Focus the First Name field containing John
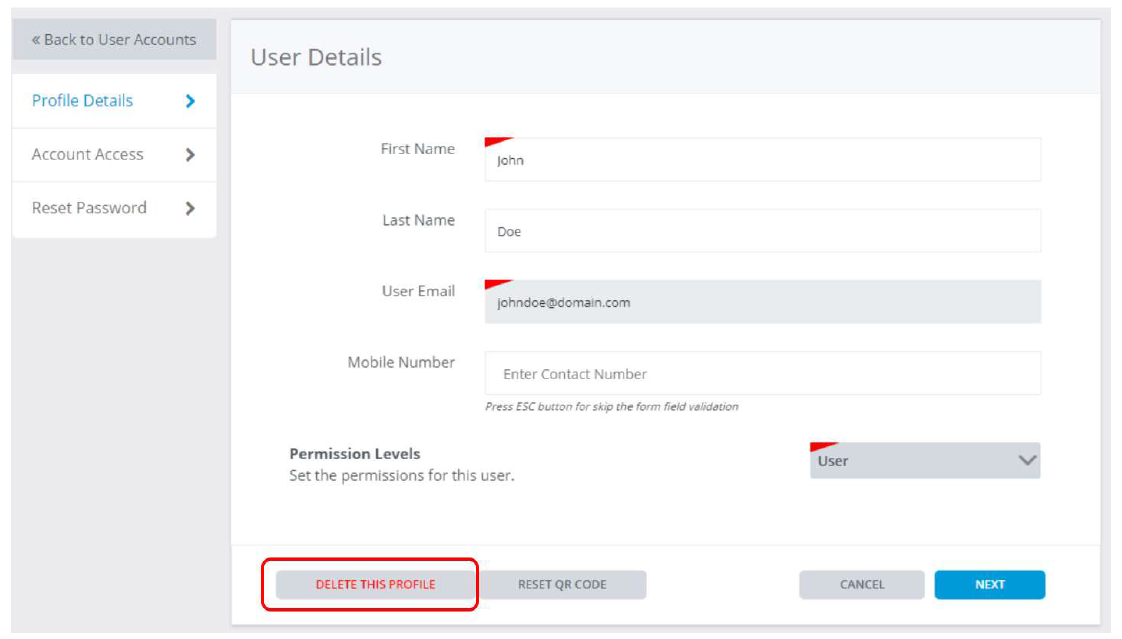Image resolution: width=1122 pixels, height=639 pixels. (x=763, y=160)
